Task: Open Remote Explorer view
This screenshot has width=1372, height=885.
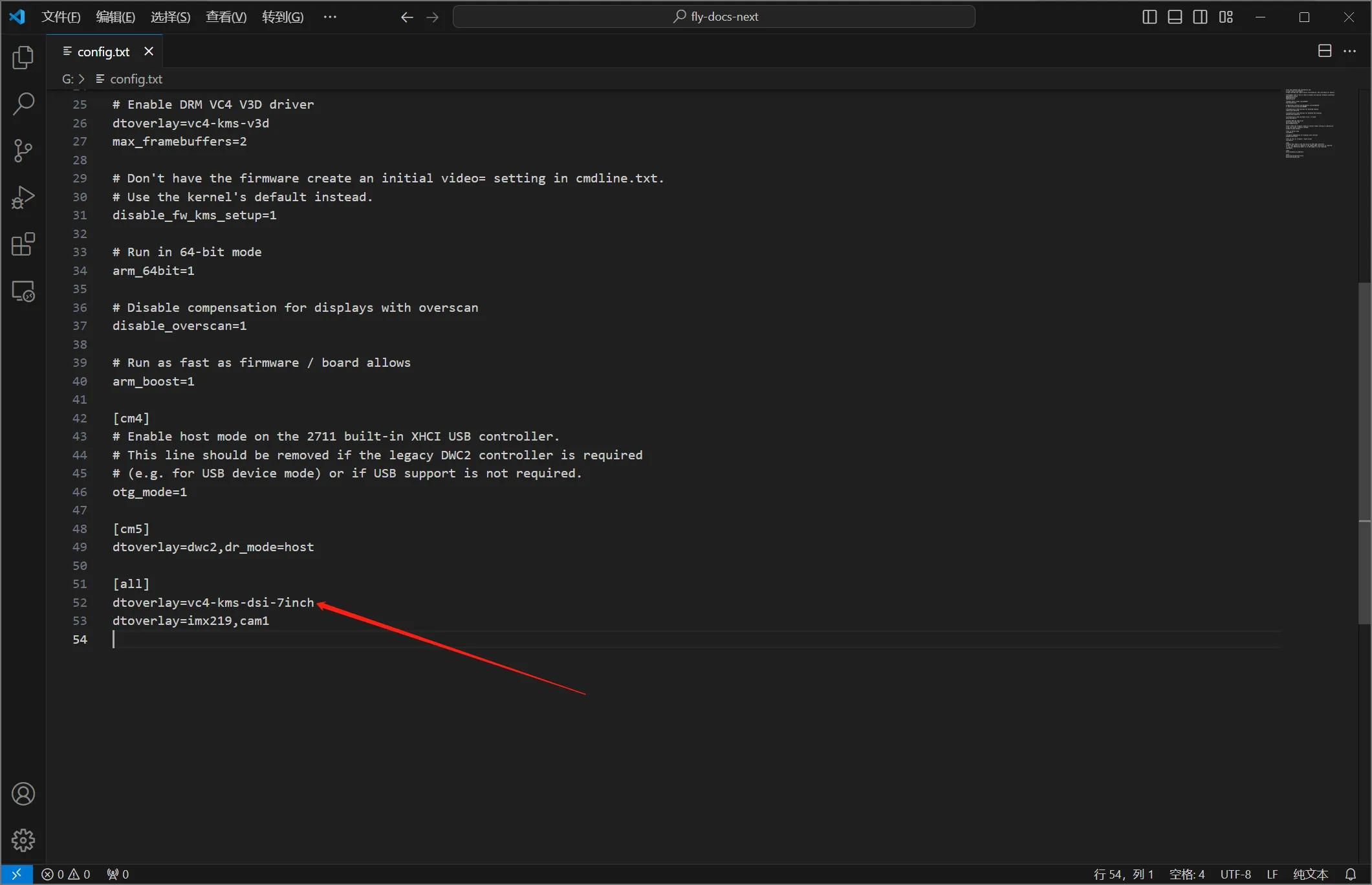Action: [23, 292]
